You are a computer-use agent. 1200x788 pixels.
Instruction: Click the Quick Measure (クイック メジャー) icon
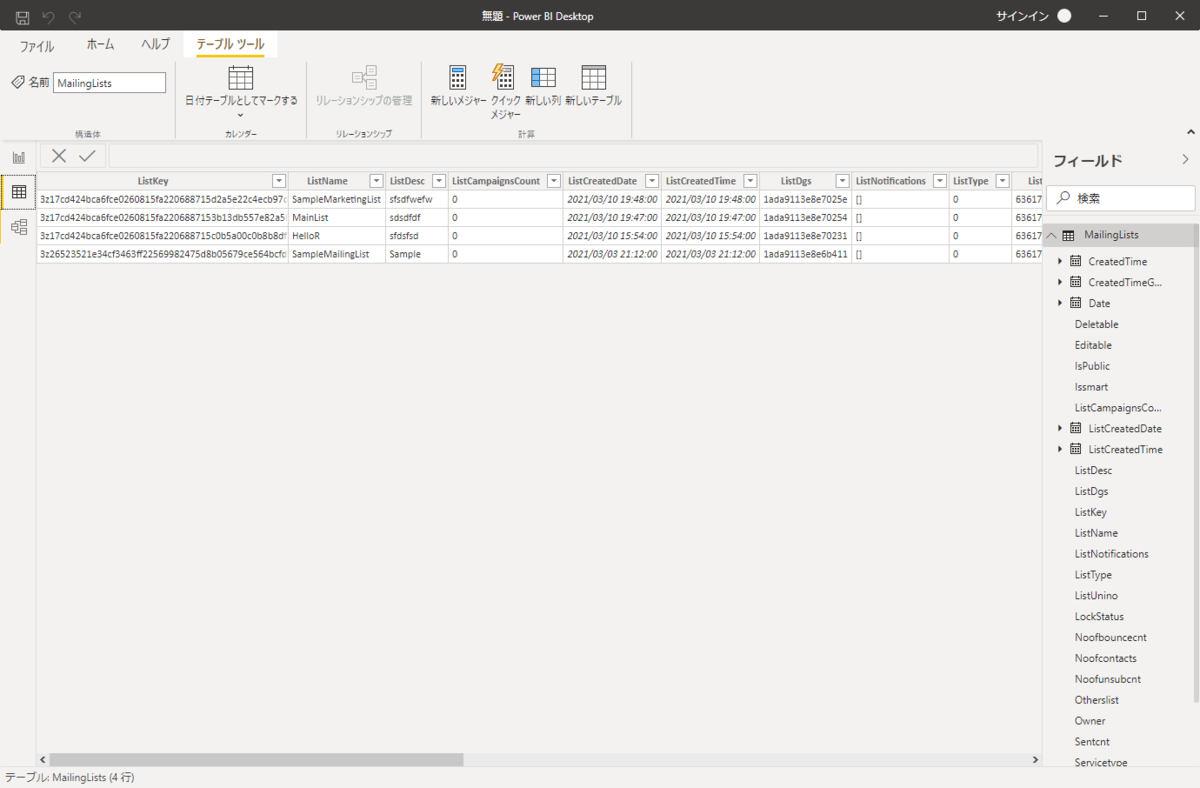[504, 78]
